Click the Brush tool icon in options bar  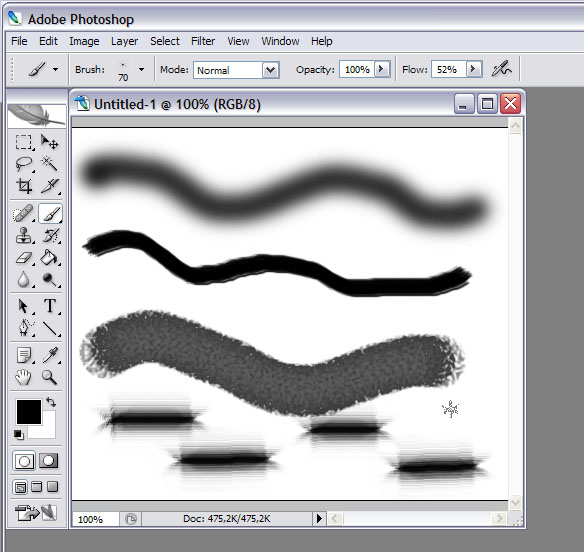[37, 69]
